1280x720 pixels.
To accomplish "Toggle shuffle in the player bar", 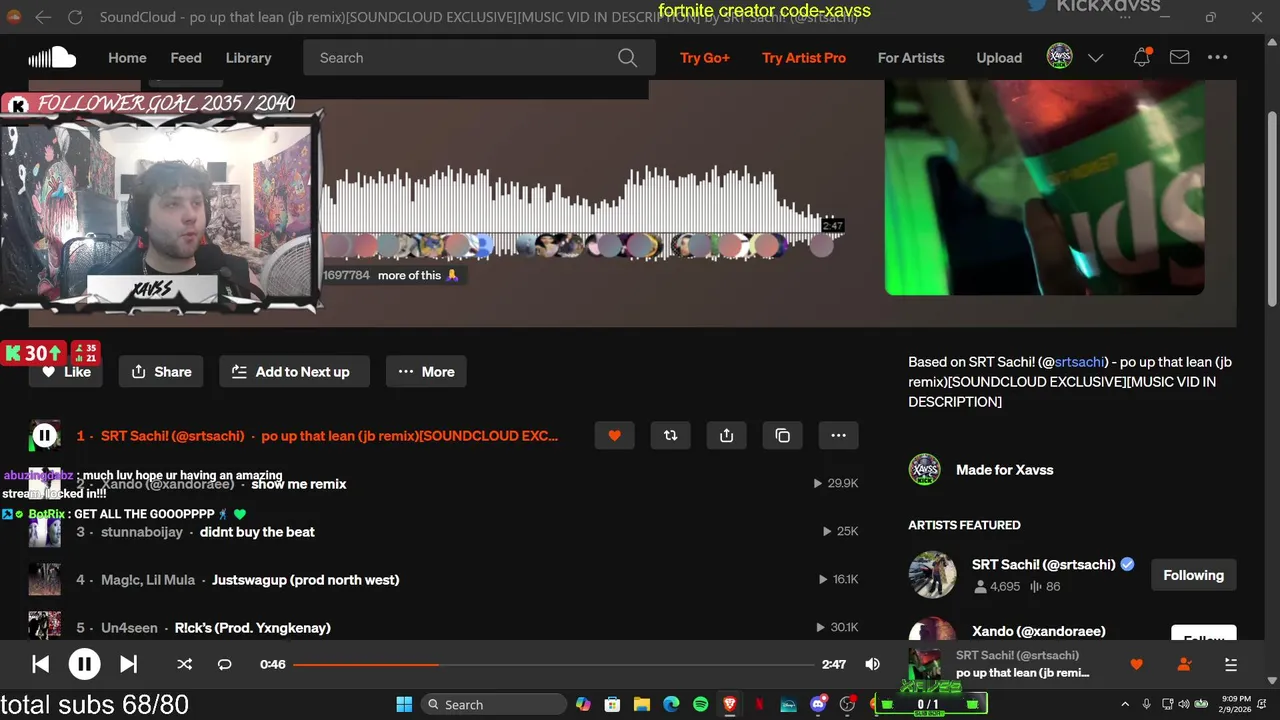I will [184, 664].
